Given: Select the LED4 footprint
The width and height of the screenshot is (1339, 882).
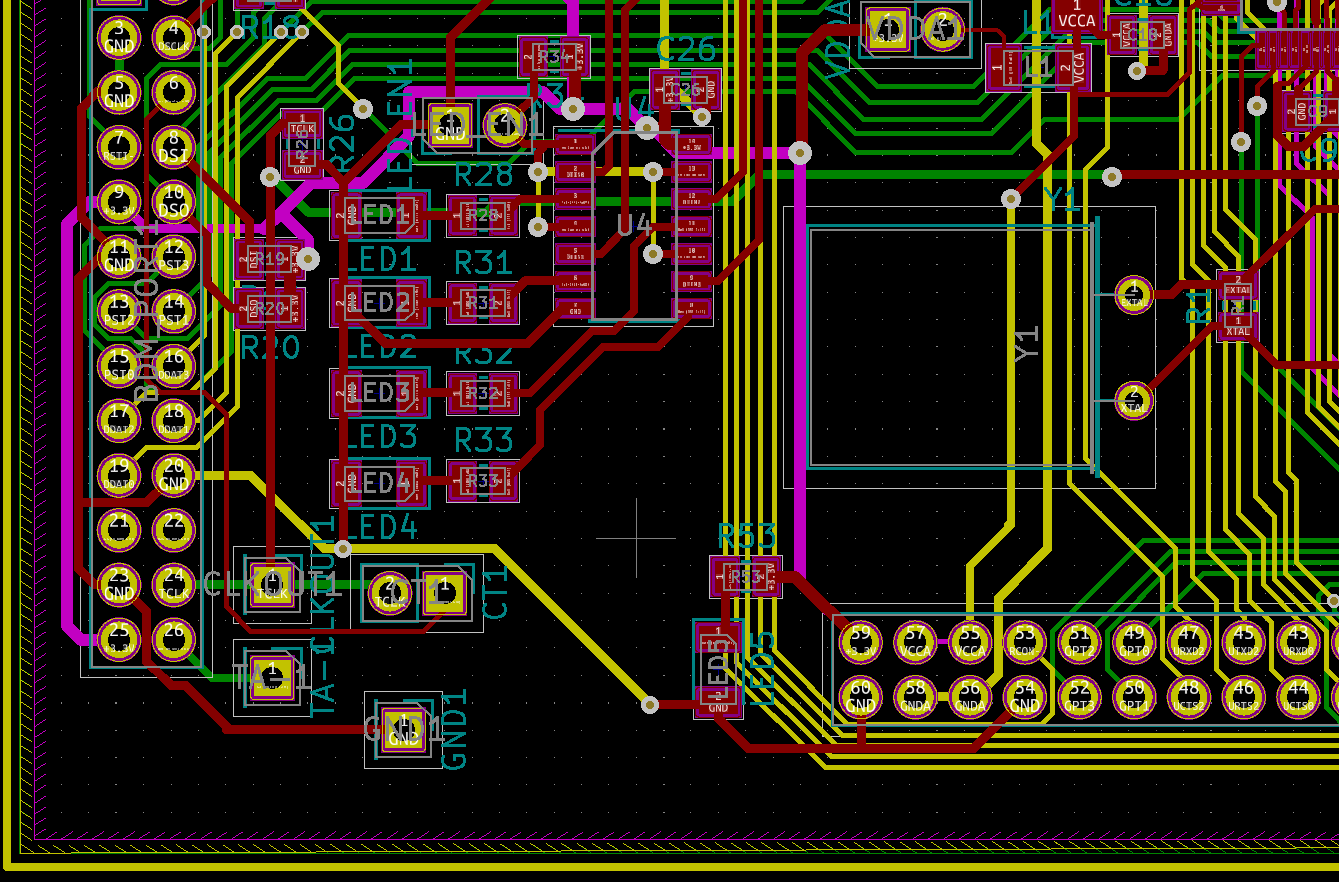Looking at the screenshot, I should point(380,483).
